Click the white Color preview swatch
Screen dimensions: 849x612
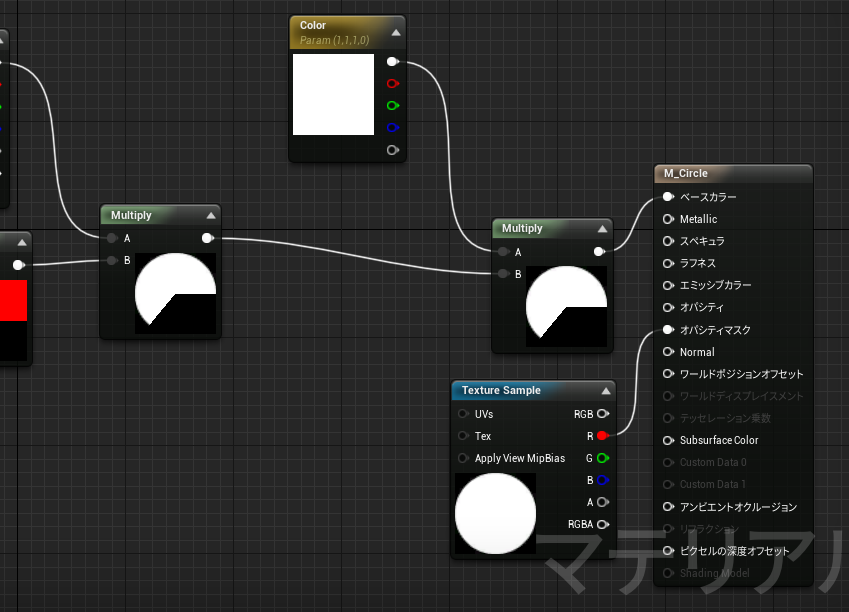tap(333, 94)
